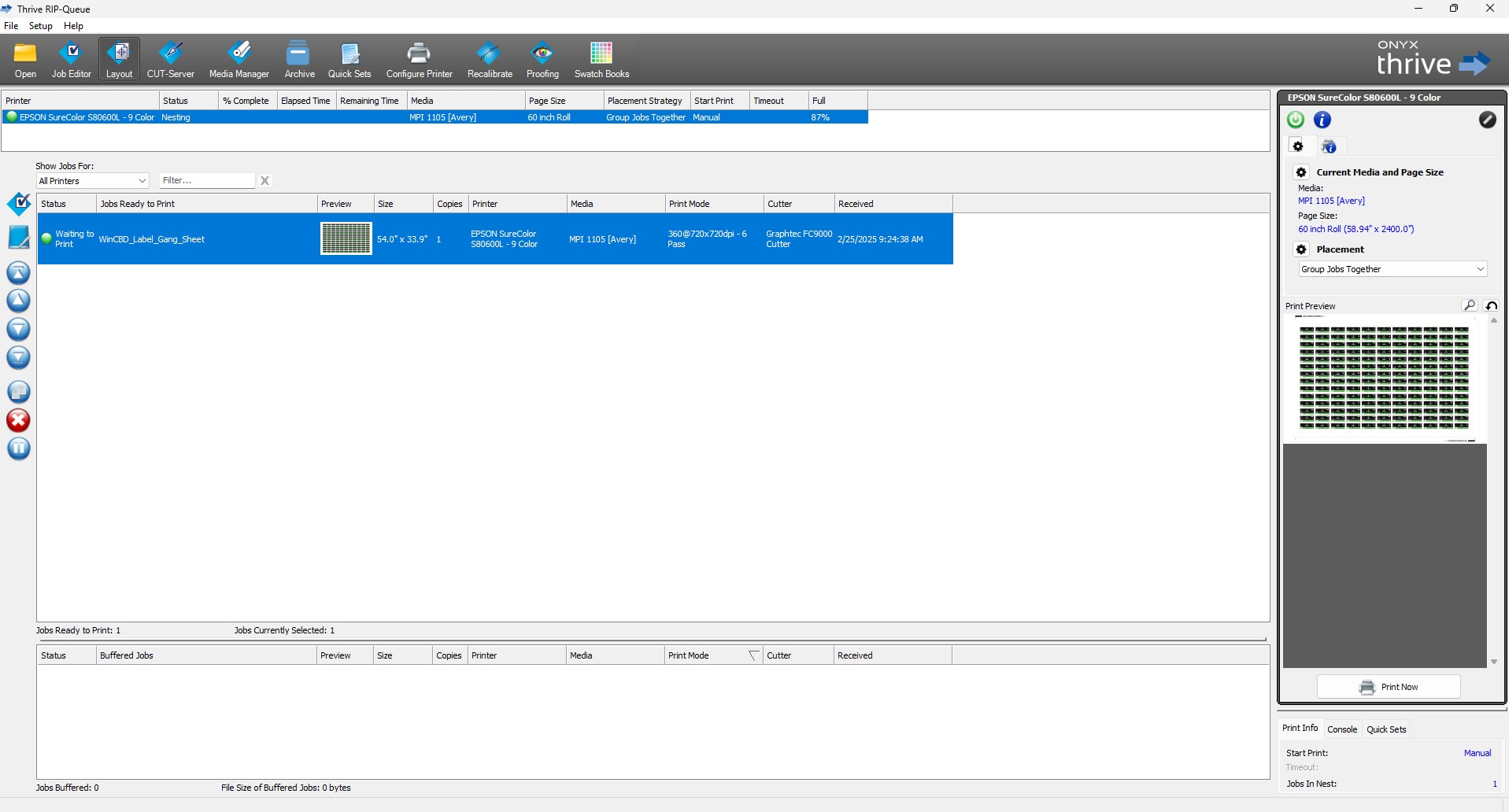Viewport: 1509px width, 812px height.
Task: Open CUT-Server from the toolbar
Action: point(171,60)
